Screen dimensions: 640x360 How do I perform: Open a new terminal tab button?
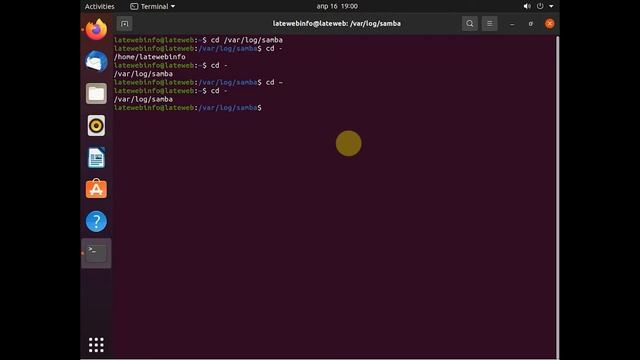coord(124,24)
